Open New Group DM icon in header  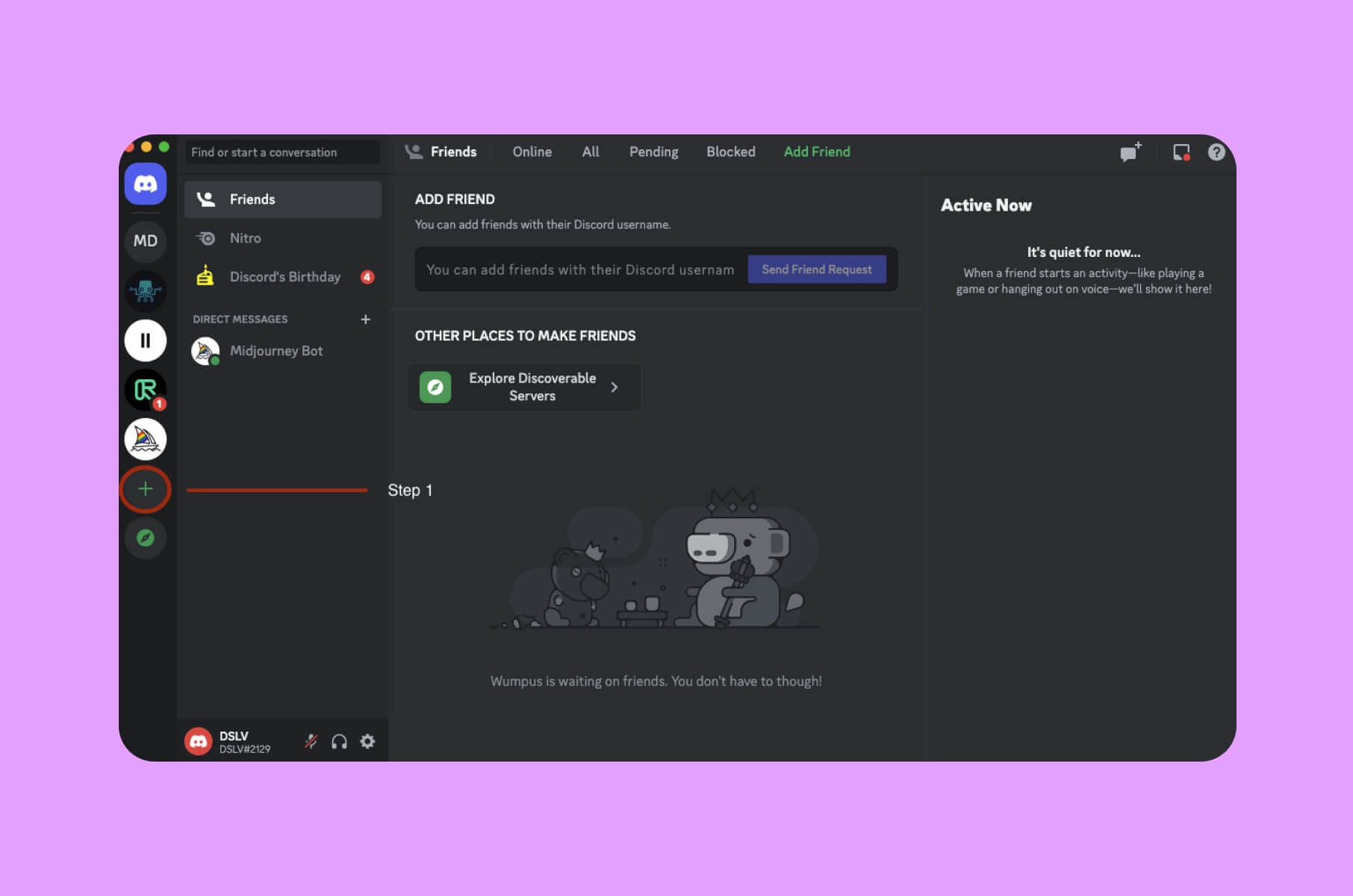[x=1130, y=152]
